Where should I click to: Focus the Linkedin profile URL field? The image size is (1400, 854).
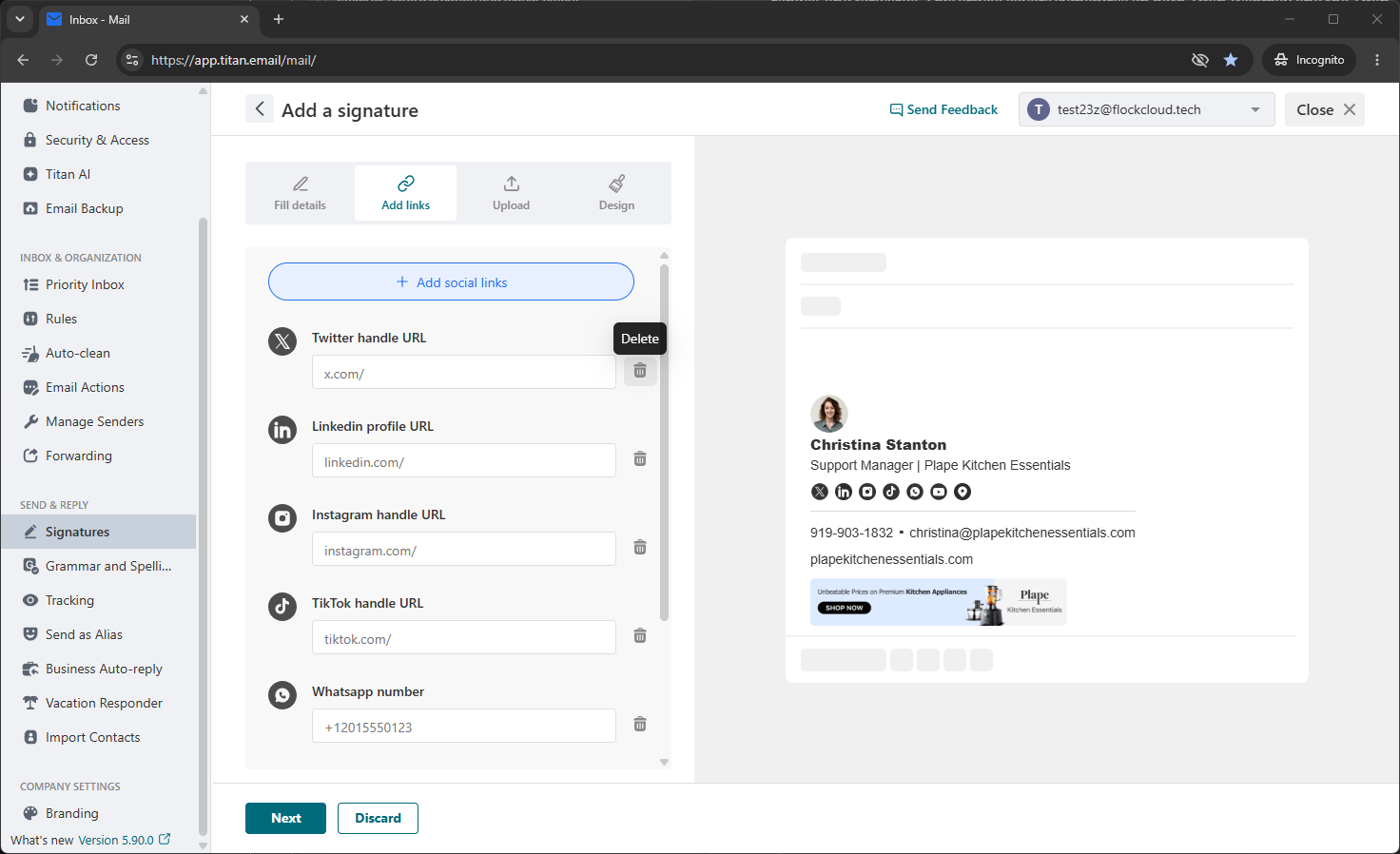pyautogui.click(x=464, y=460)
